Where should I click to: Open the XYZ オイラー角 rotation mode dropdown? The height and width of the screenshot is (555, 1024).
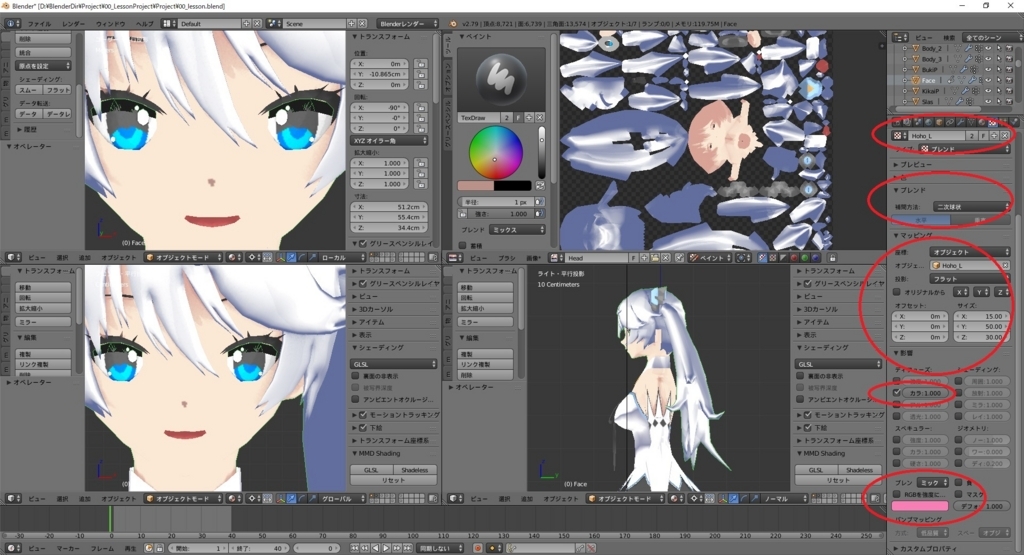coord(390,140)
